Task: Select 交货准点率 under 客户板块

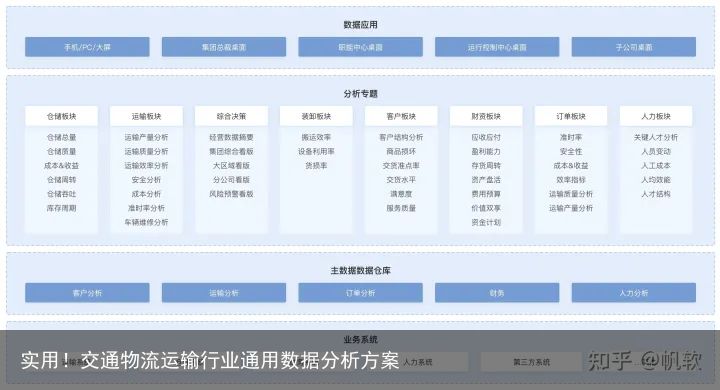Action: pyautogui.click(x=401, y=165)
